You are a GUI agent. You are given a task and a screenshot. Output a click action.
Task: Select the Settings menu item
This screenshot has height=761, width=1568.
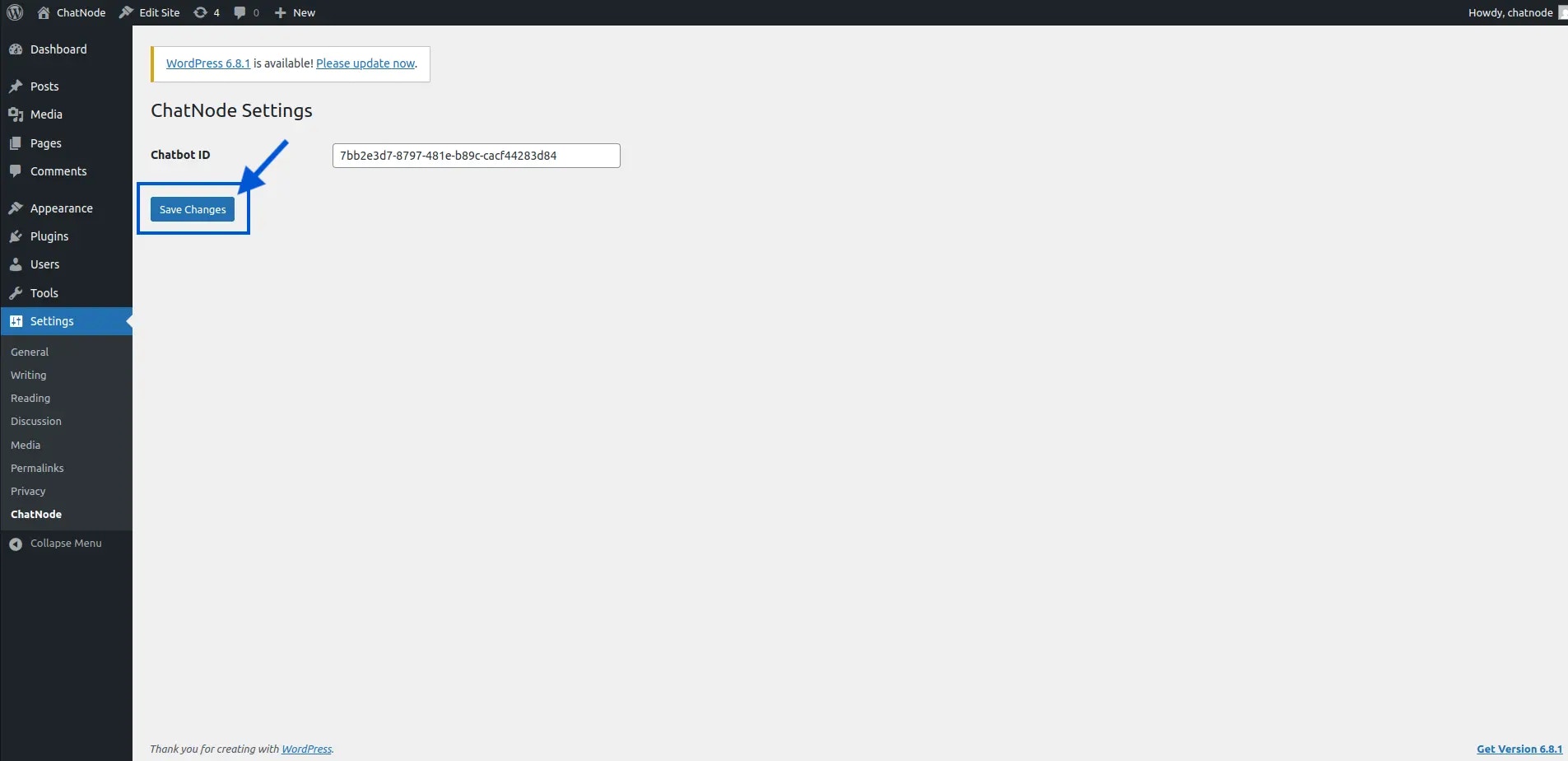(x=66, y=321)
